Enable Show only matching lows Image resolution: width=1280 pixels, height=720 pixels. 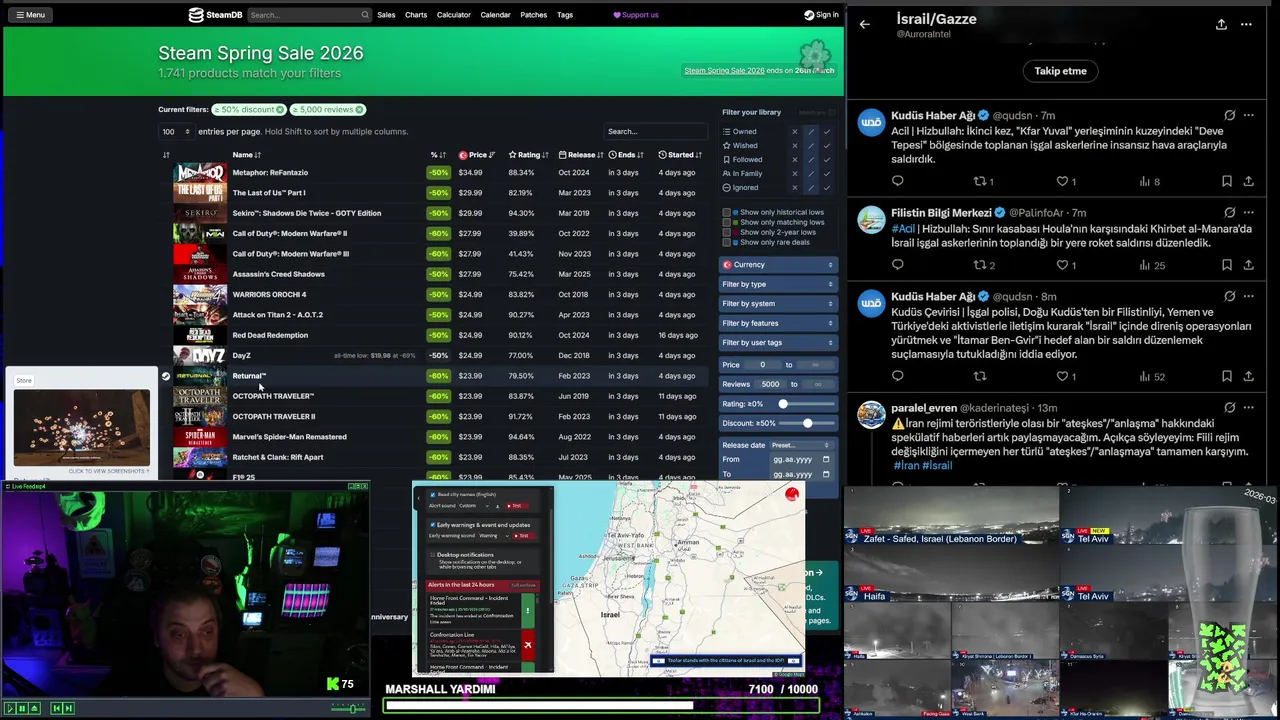click(x=727, y=222)
